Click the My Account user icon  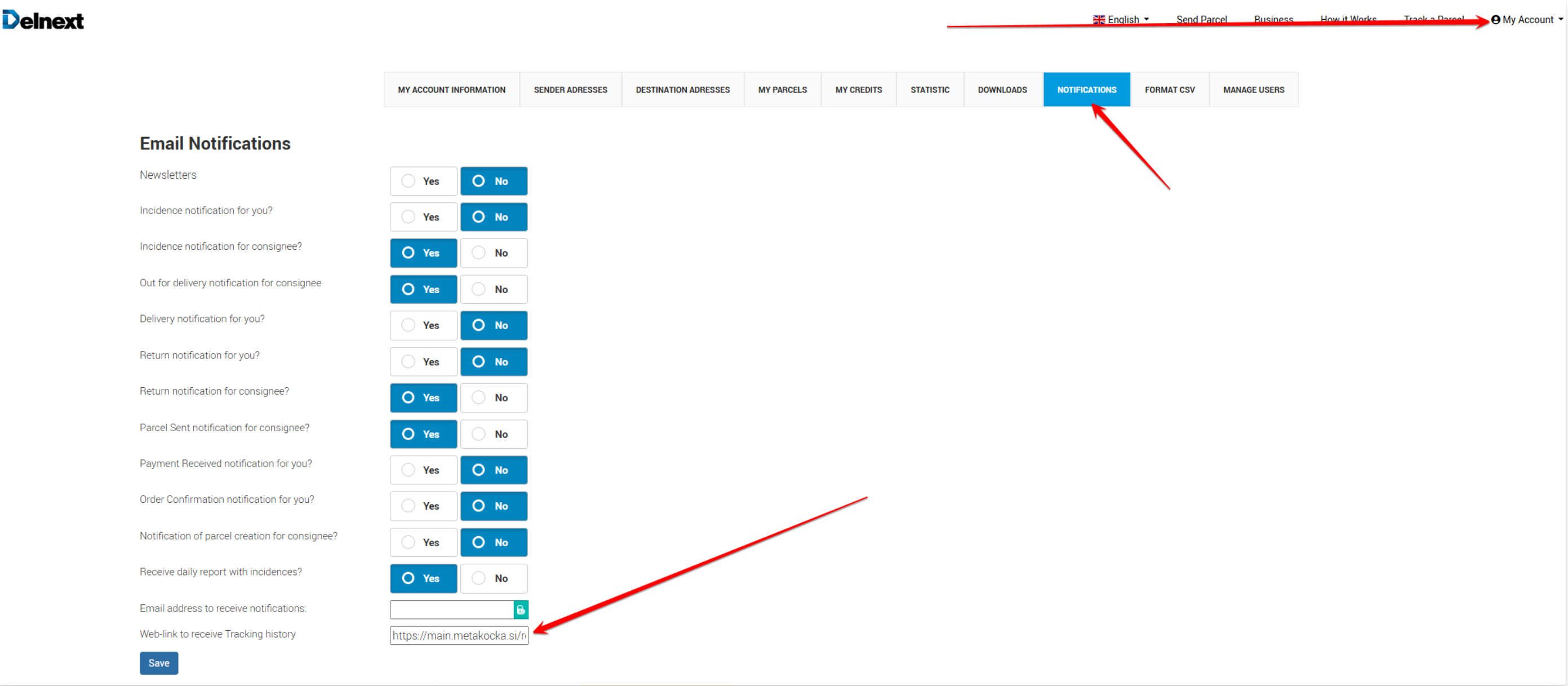[1495, 20]
